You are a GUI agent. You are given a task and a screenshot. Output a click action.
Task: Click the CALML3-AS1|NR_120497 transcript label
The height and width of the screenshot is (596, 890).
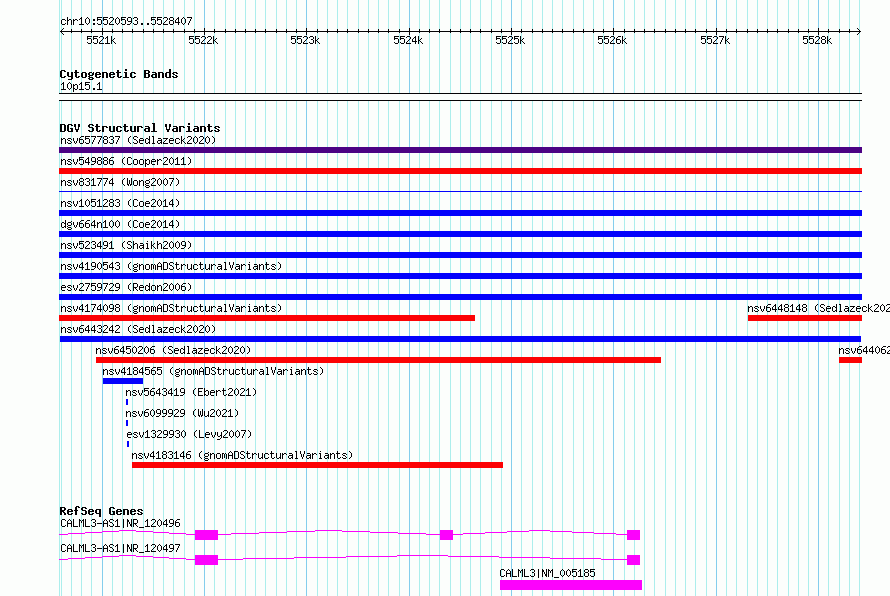(x=120, y=548)
